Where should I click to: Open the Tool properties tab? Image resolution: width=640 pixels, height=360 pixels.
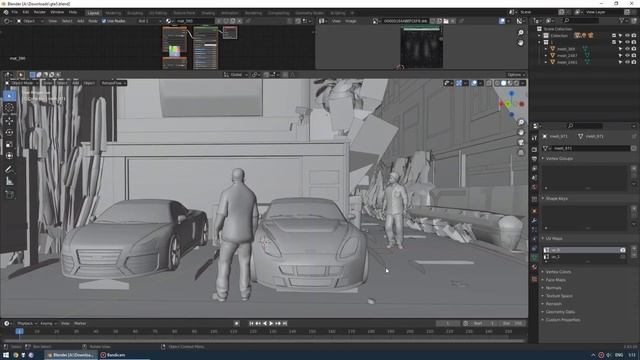[x=534, y=138]
